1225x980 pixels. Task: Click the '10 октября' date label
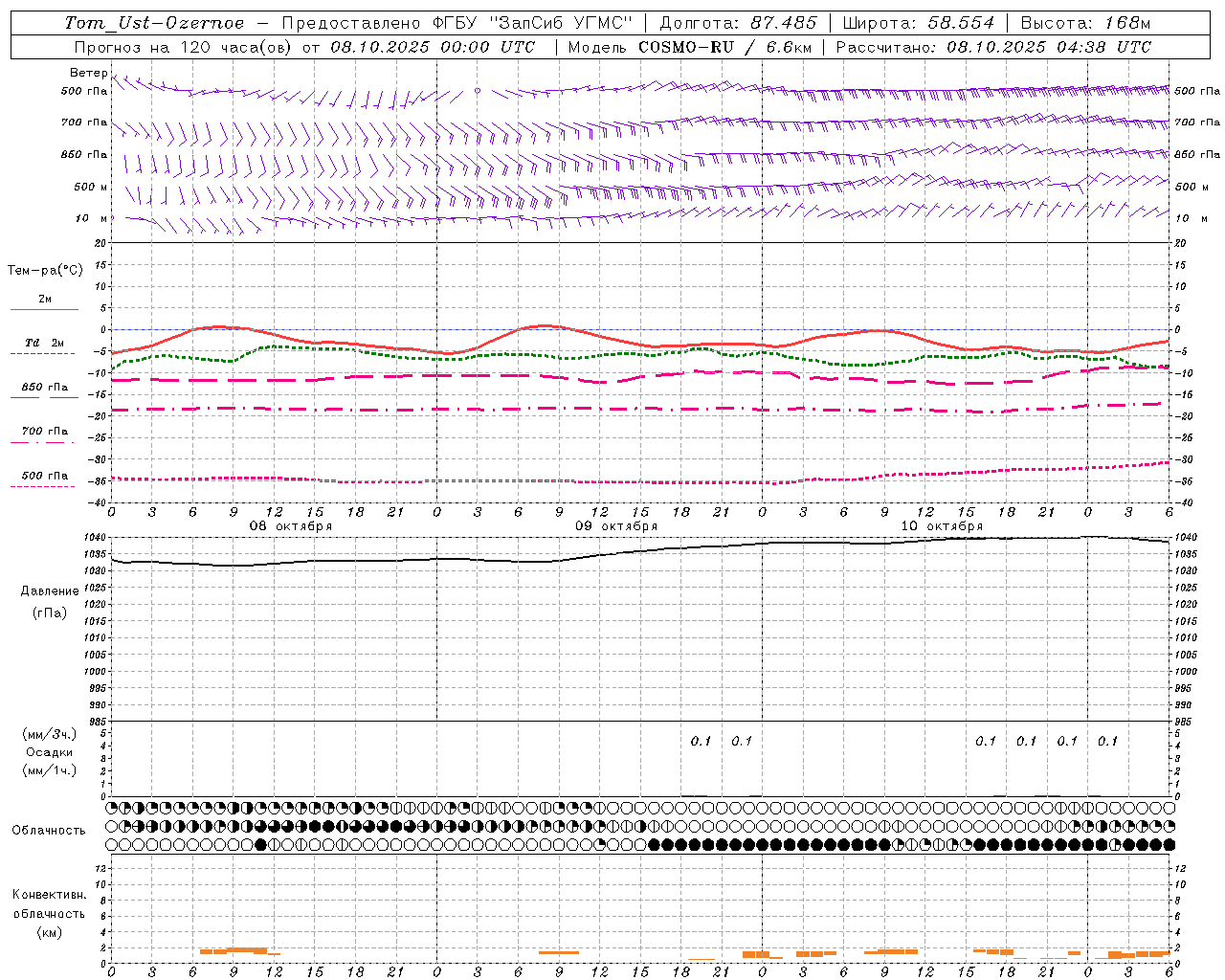click(942, 525)
